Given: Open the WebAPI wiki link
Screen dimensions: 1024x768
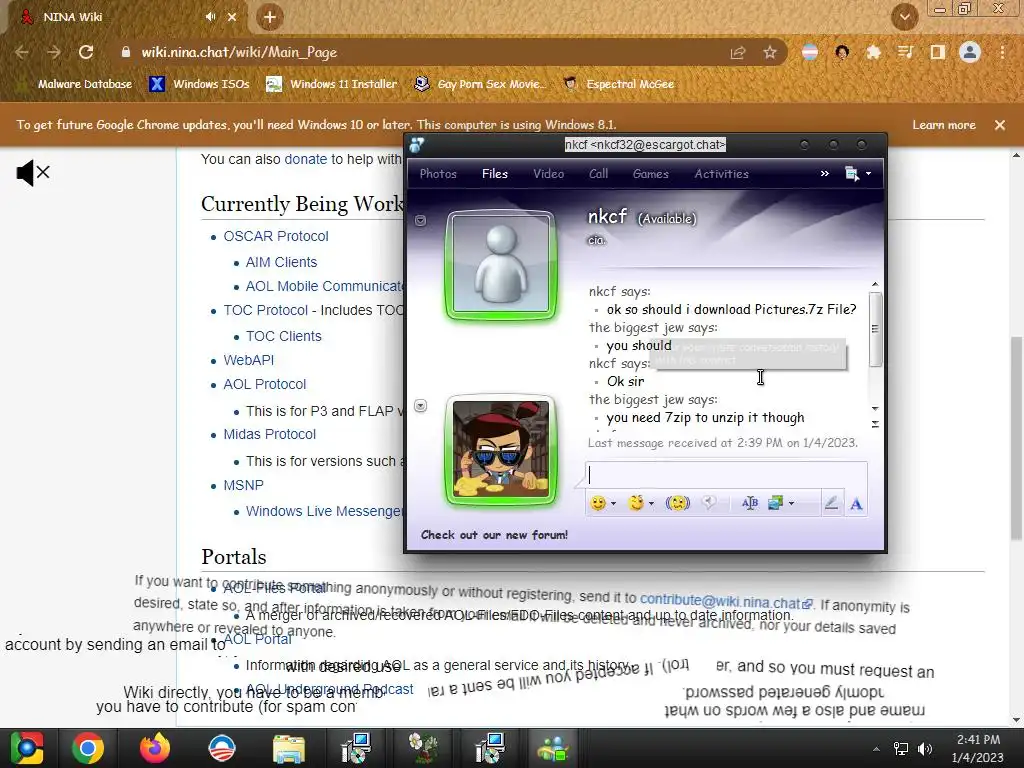Looking at the screenshot, I should click(x=249, y=360).
